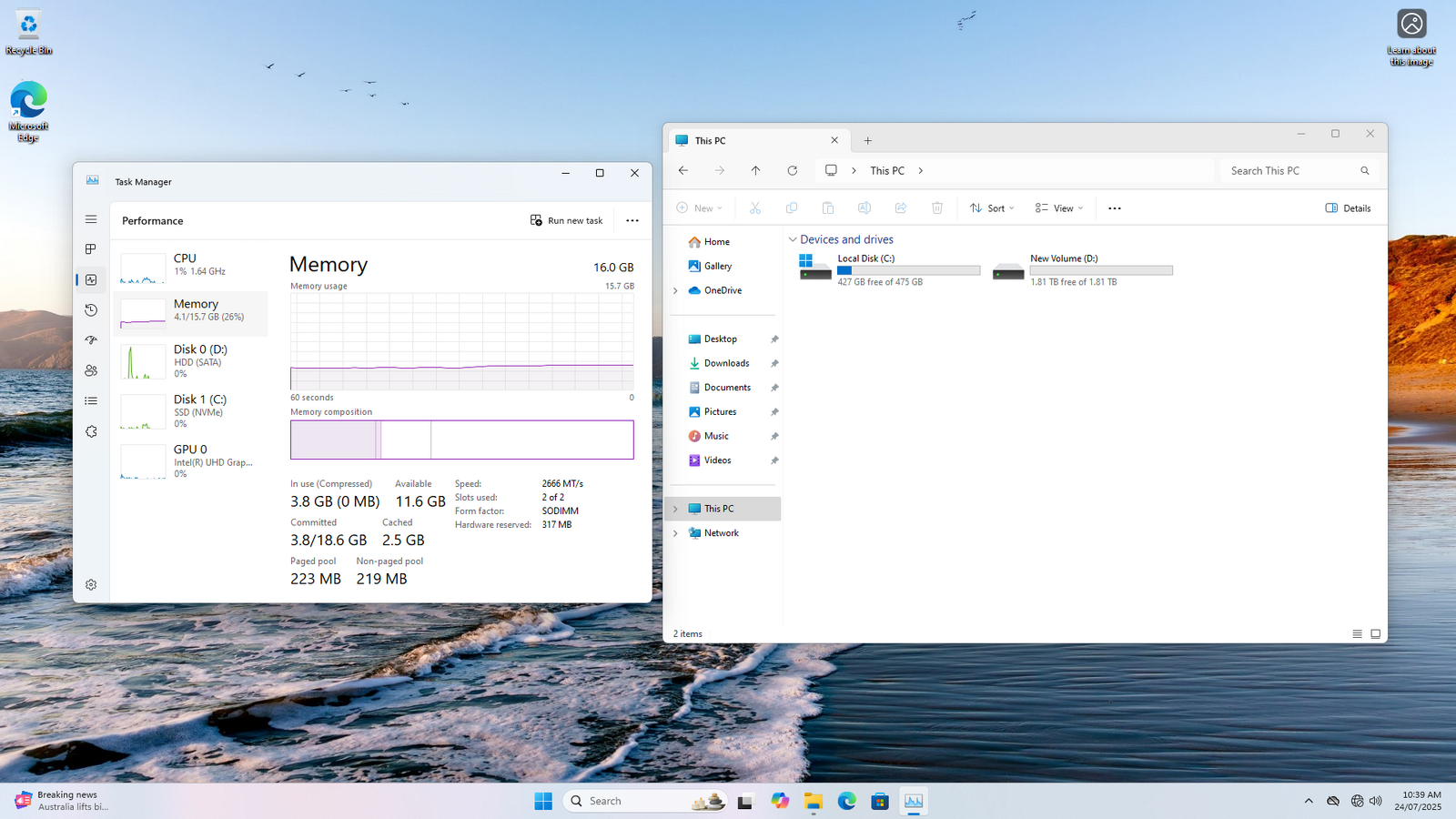Click the Paste icon in File Explorer toolbar
This screenshot has height=819, width=1456.
pos(828,208)
